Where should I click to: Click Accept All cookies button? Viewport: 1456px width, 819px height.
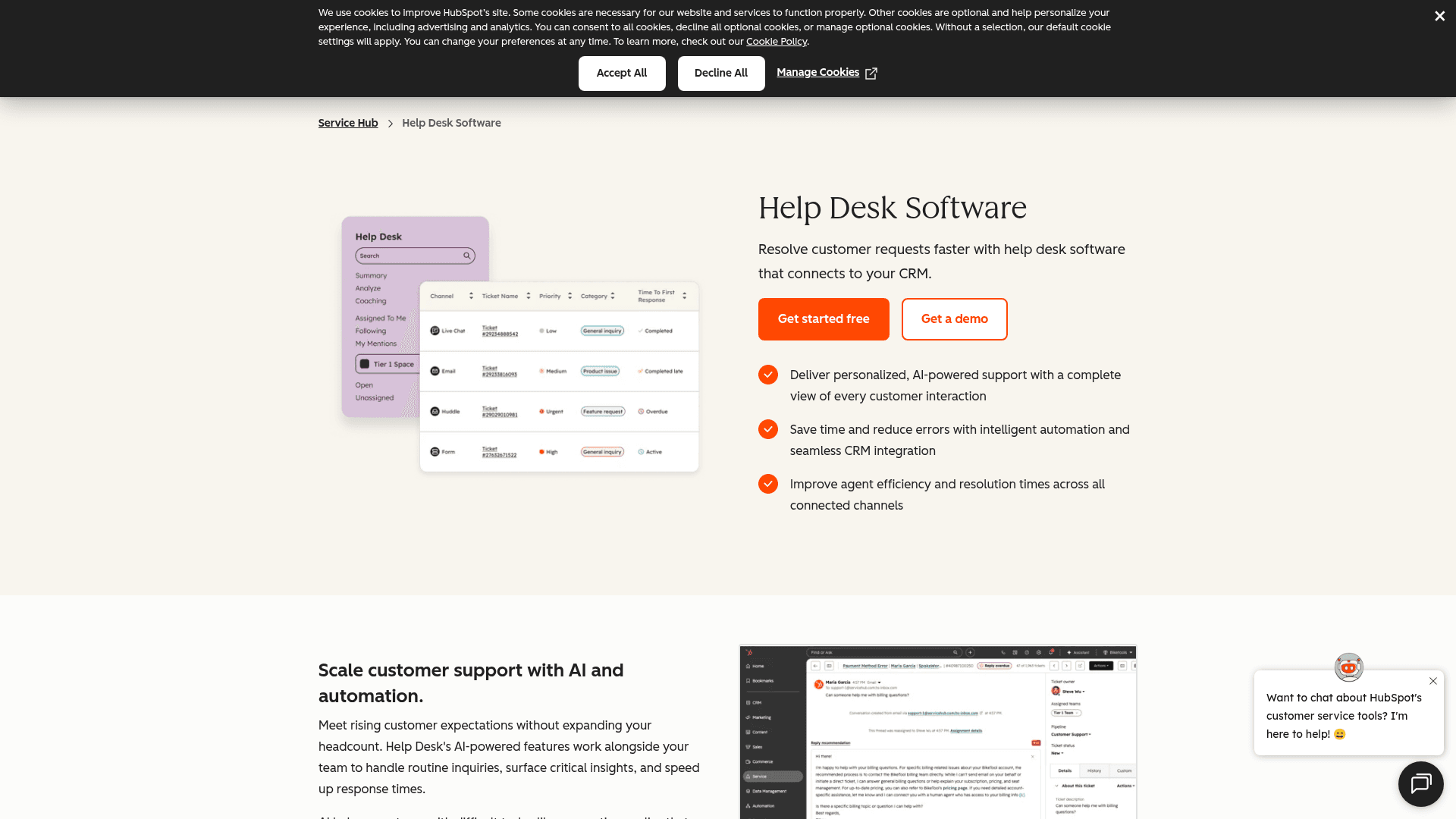click(622, 73)
